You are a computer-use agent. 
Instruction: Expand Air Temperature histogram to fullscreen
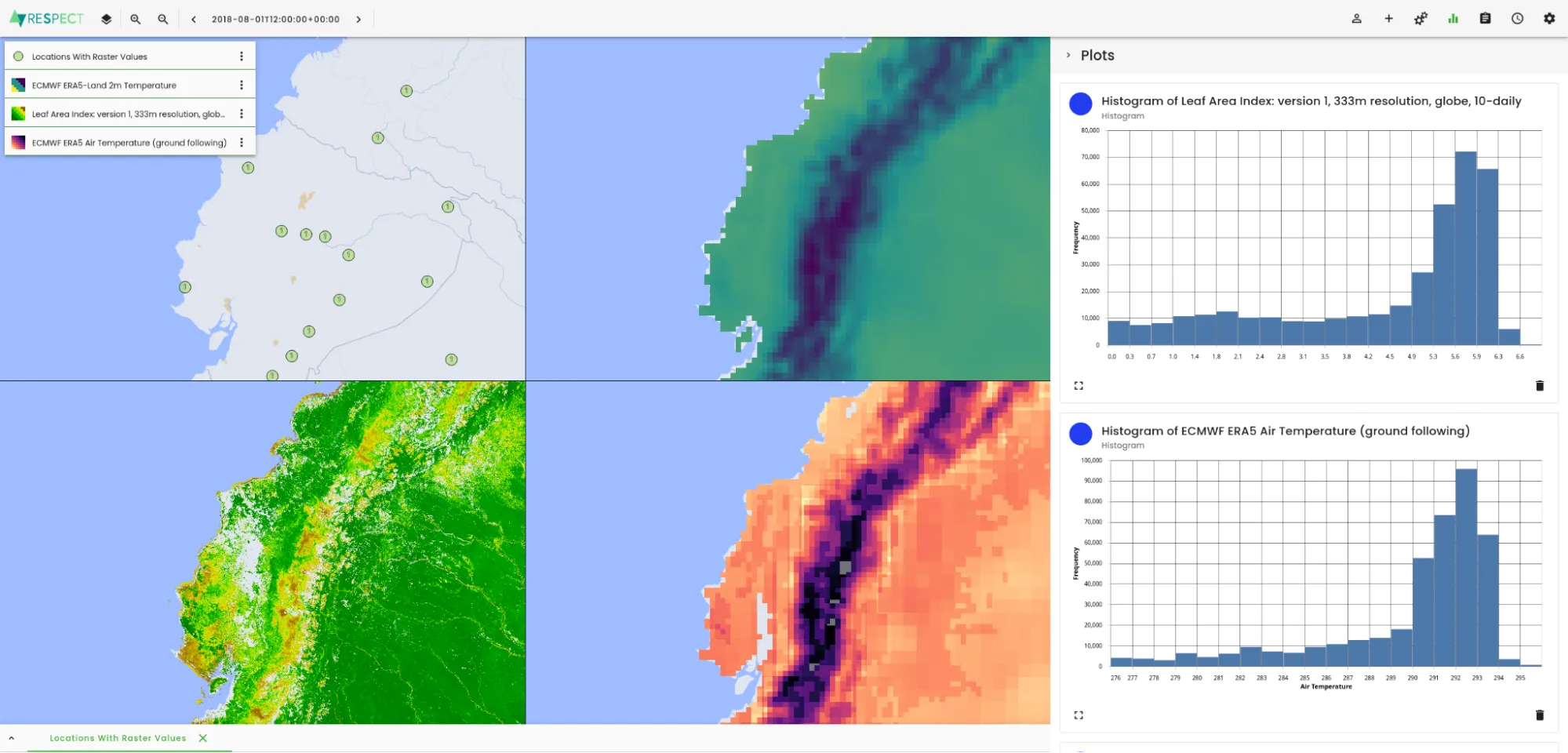1079,715
